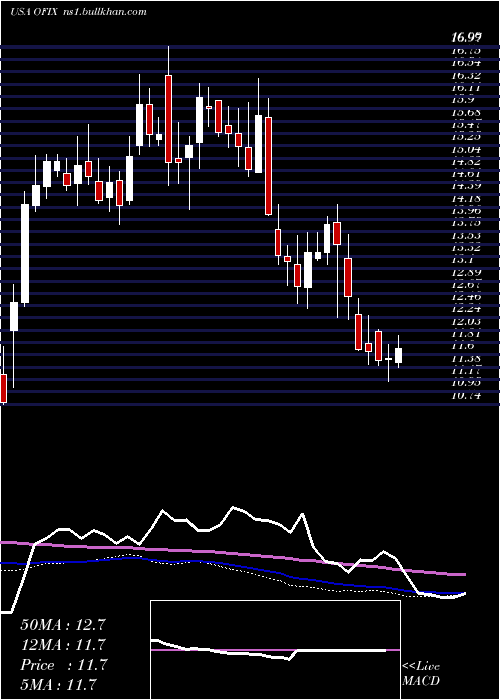Click the 12.89 price axis label
The image size is (500, 700).
[467, 272]
